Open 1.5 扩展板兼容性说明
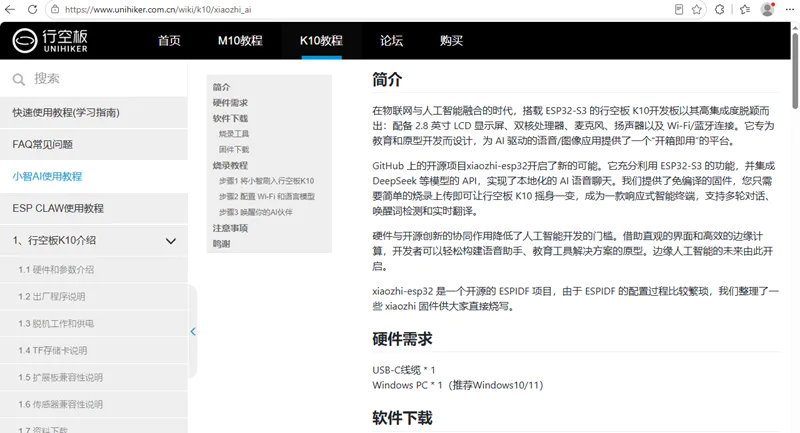This screenshot has height=433, width=800. pos(94,377)
